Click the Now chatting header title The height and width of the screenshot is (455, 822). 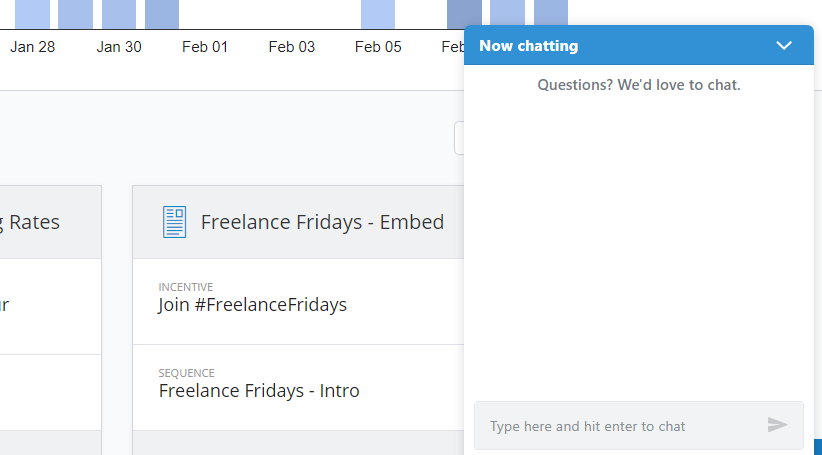(528, 46)
